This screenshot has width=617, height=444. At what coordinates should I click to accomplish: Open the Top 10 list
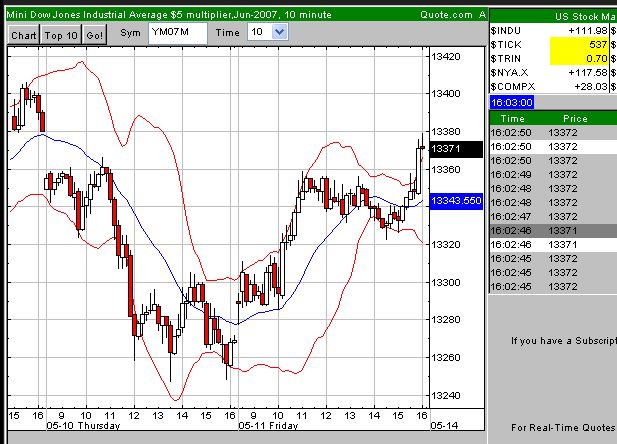coord(60,34)
